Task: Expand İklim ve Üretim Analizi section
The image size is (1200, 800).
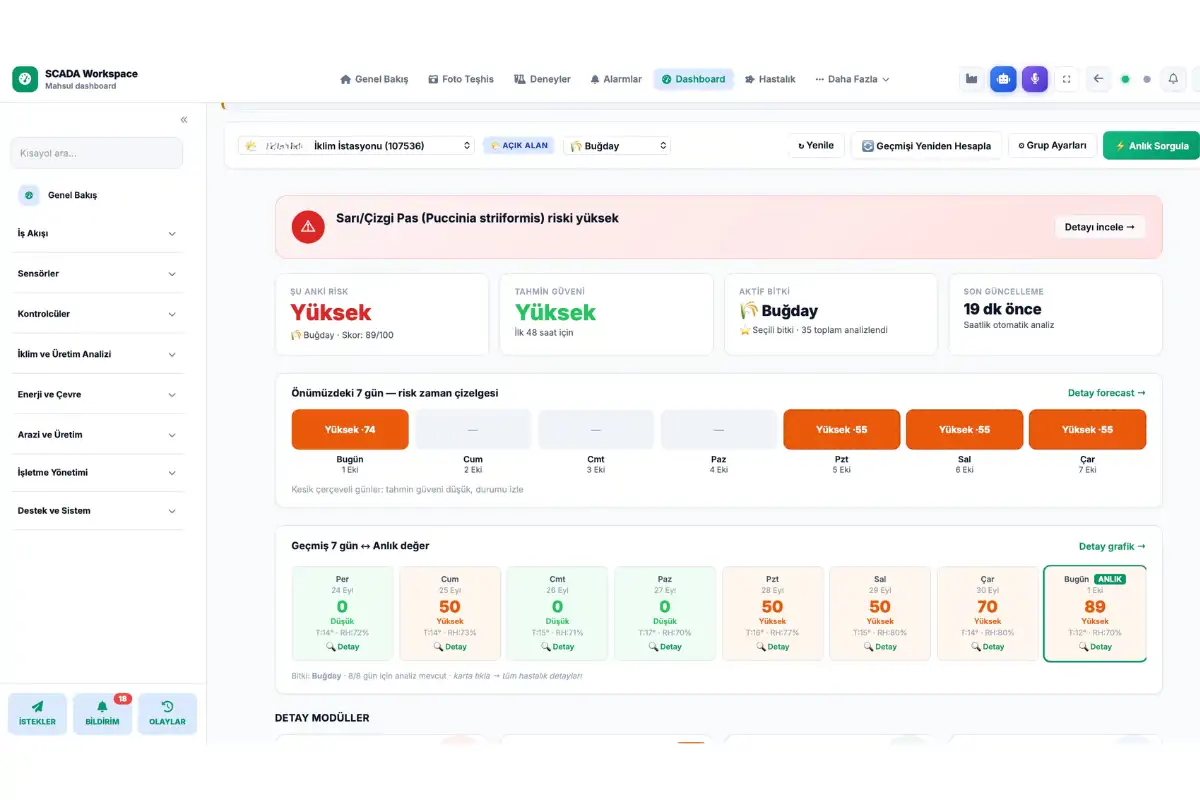Action: (x=96, y=354)
